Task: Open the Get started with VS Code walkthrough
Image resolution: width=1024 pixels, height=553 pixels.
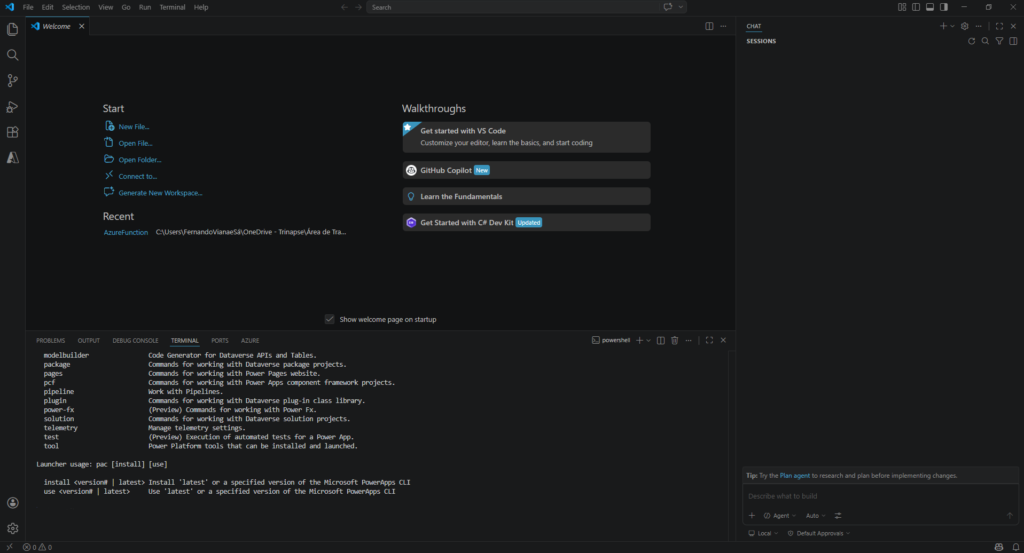Action: click(526, 136)
